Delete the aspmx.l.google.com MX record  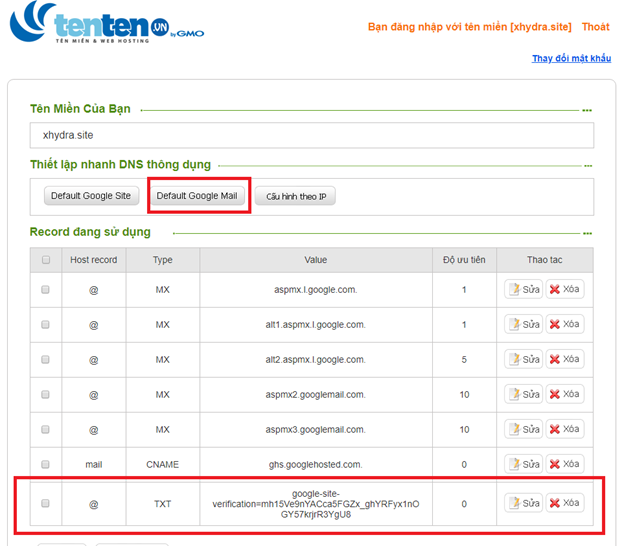pyautogui.click(x=564, y=290)
